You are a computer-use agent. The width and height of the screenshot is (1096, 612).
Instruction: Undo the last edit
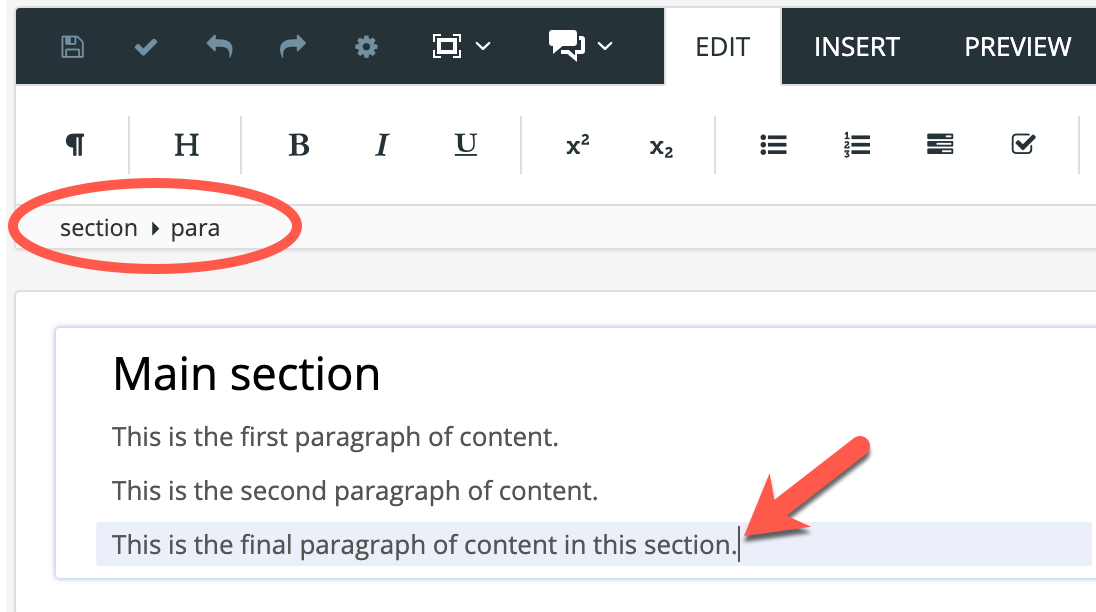(x=219, y=46)
